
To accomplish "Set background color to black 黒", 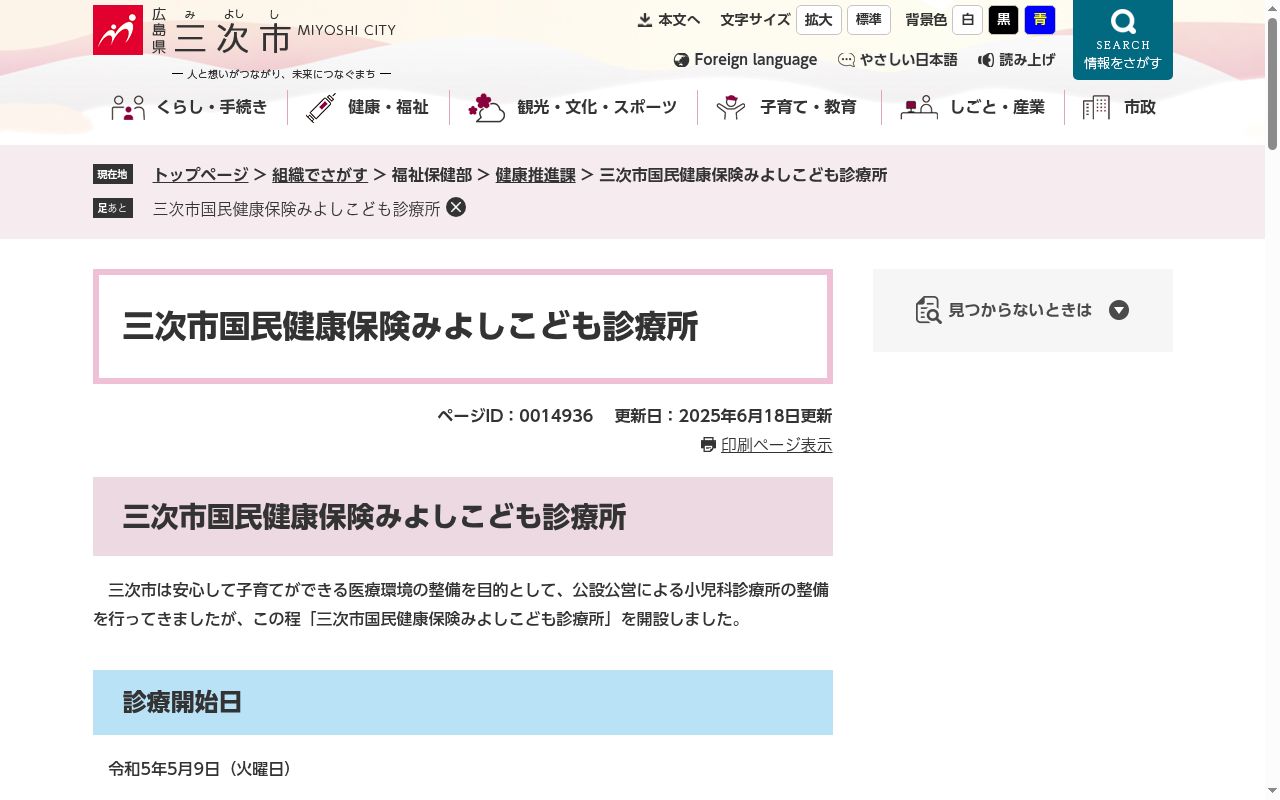I will [1003, 20].
